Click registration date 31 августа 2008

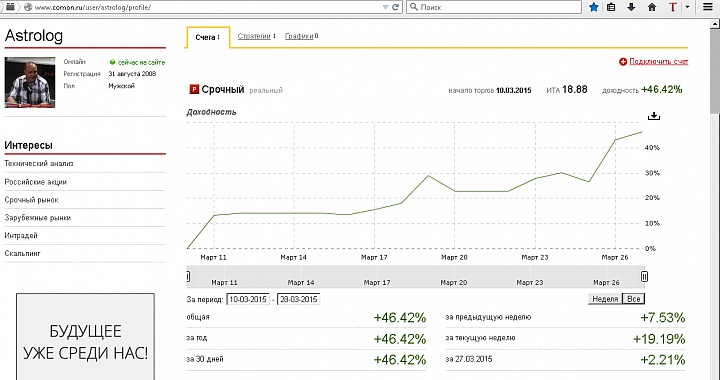132,73
